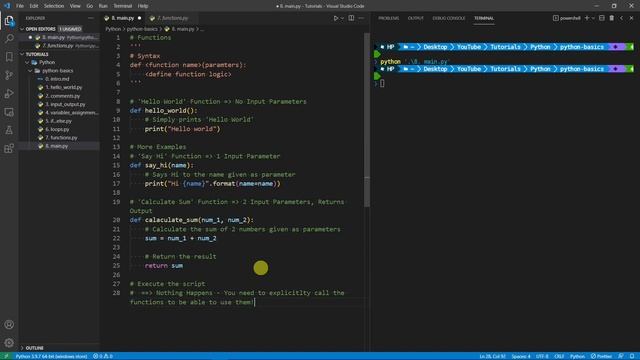Click the Python language mode in status bar
Image resolution: width=640 pixels, height=360 pixels.
(577, 356)
